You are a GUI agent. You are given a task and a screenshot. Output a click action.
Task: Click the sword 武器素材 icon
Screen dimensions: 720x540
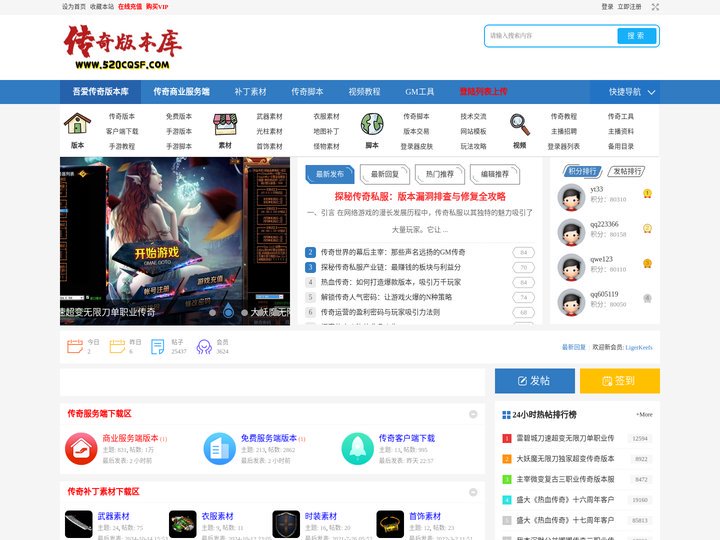pos(79,524)
